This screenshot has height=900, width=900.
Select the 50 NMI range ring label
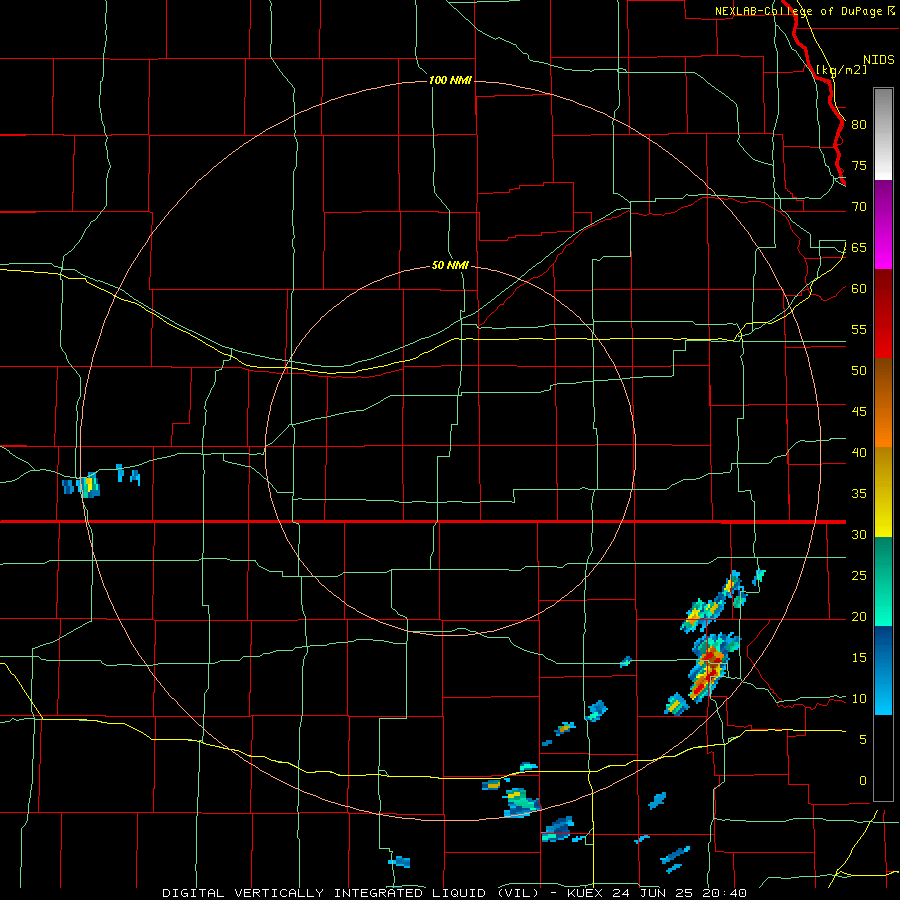tap(450, 265)
